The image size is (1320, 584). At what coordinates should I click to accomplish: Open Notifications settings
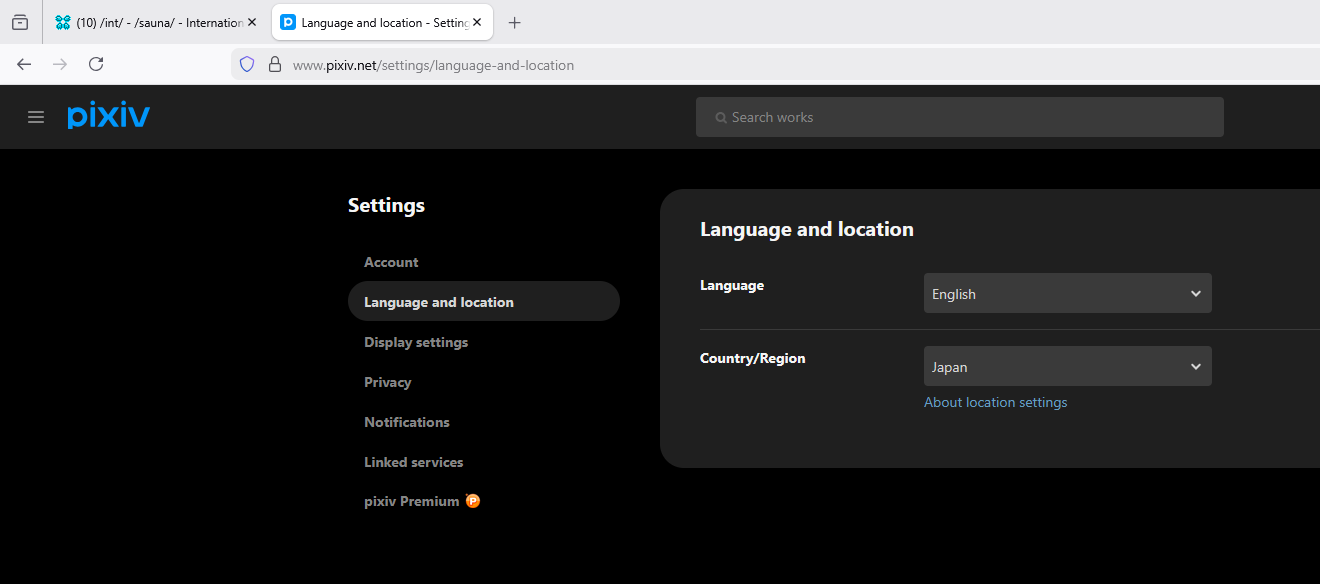tap(407, 422)
